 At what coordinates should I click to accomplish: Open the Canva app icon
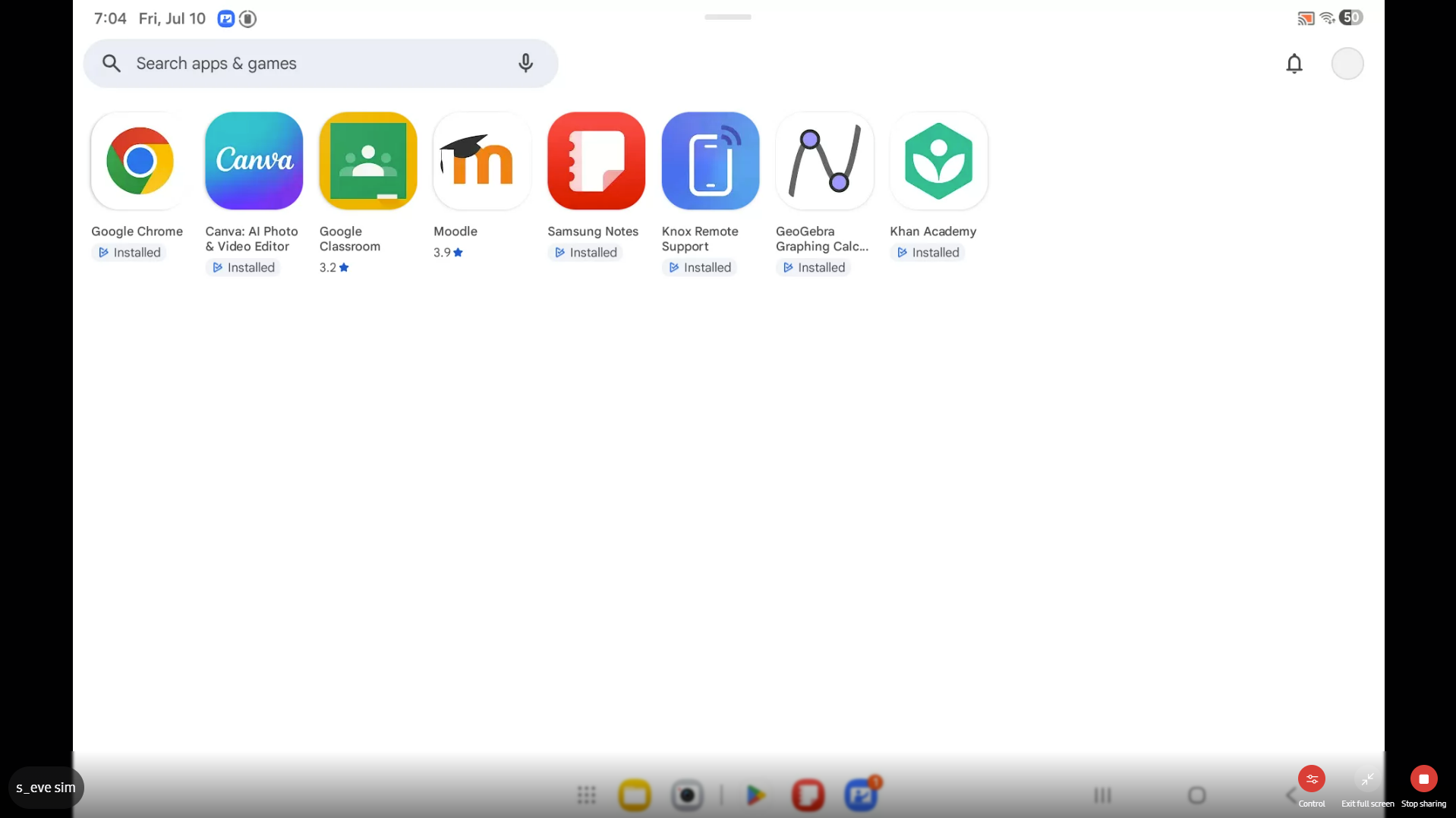pos(254,161)
